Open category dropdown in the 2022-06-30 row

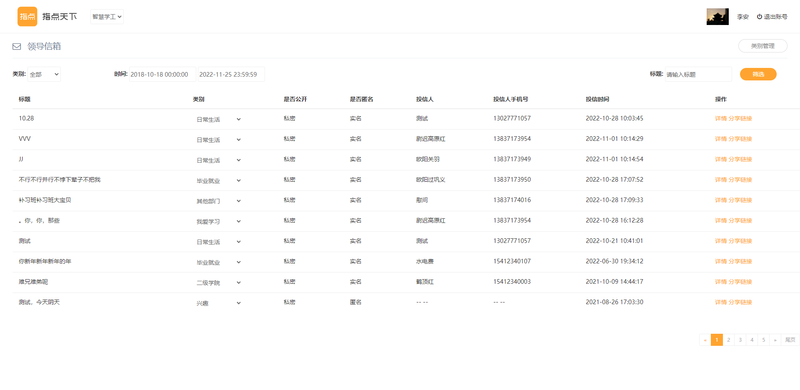pyautogui.click(x=218, y=262)
